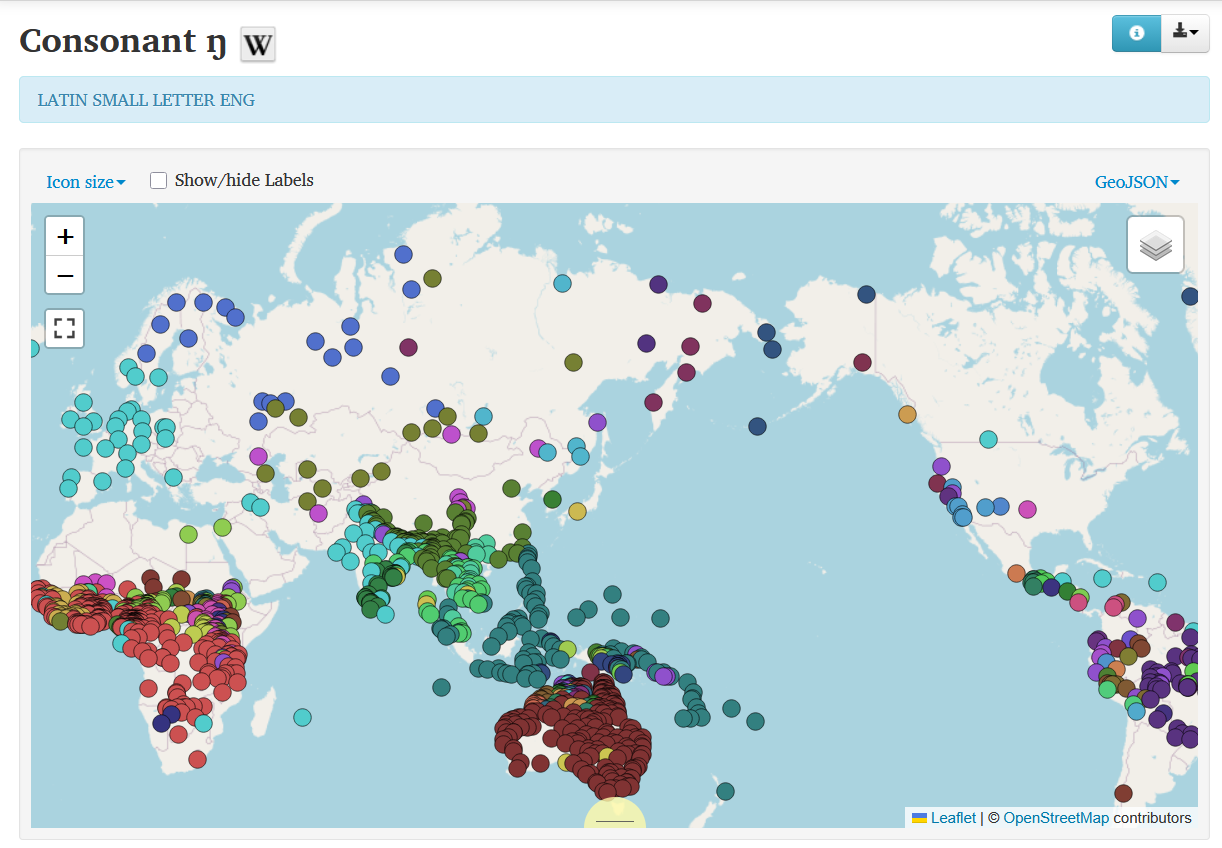The width and height of the screenshot is (1222, 848).
Task: Click the blue info button
Action: 1136,33
